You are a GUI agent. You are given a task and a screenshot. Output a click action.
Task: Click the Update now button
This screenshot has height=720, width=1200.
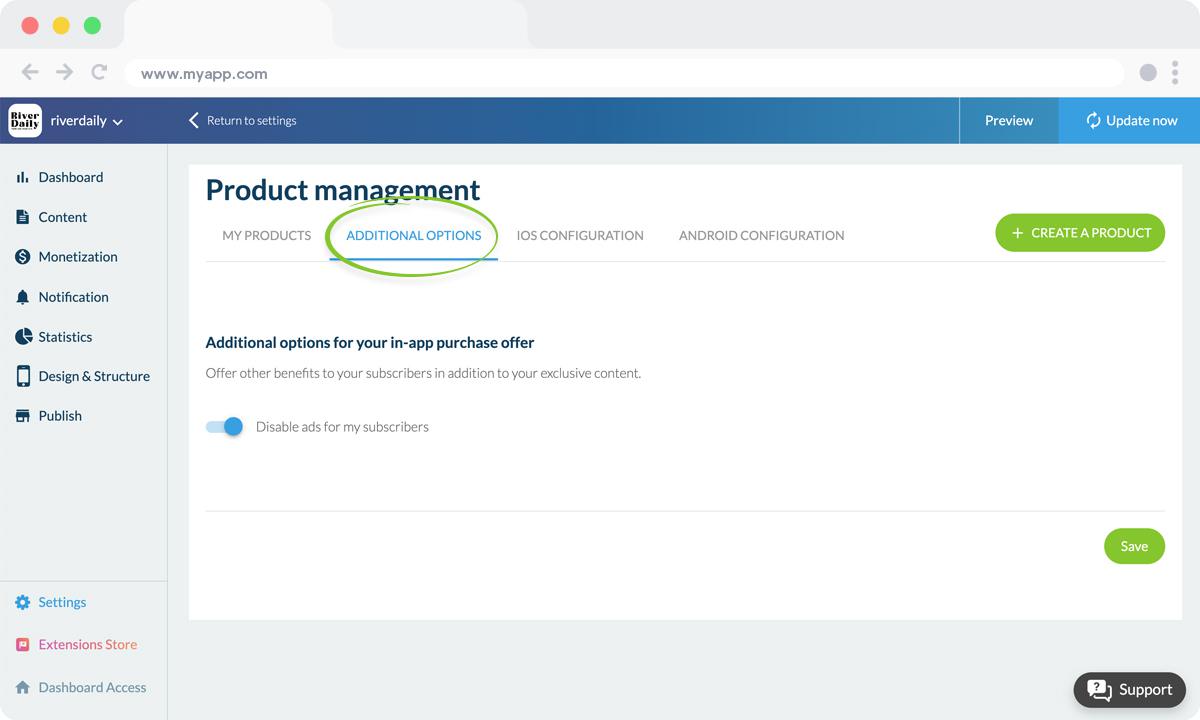(1130, 121)
